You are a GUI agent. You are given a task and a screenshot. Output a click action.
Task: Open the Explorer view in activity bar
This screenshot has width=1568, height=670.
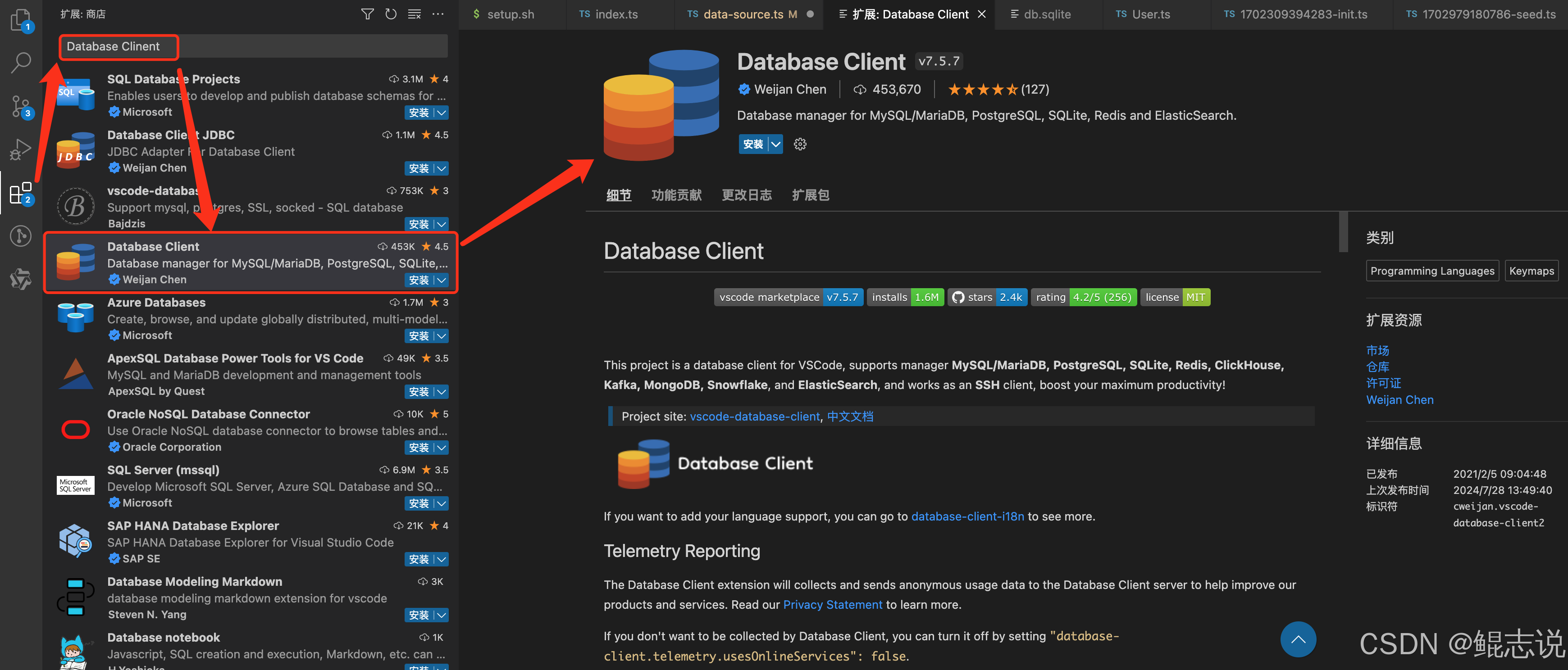coord(21,19)
